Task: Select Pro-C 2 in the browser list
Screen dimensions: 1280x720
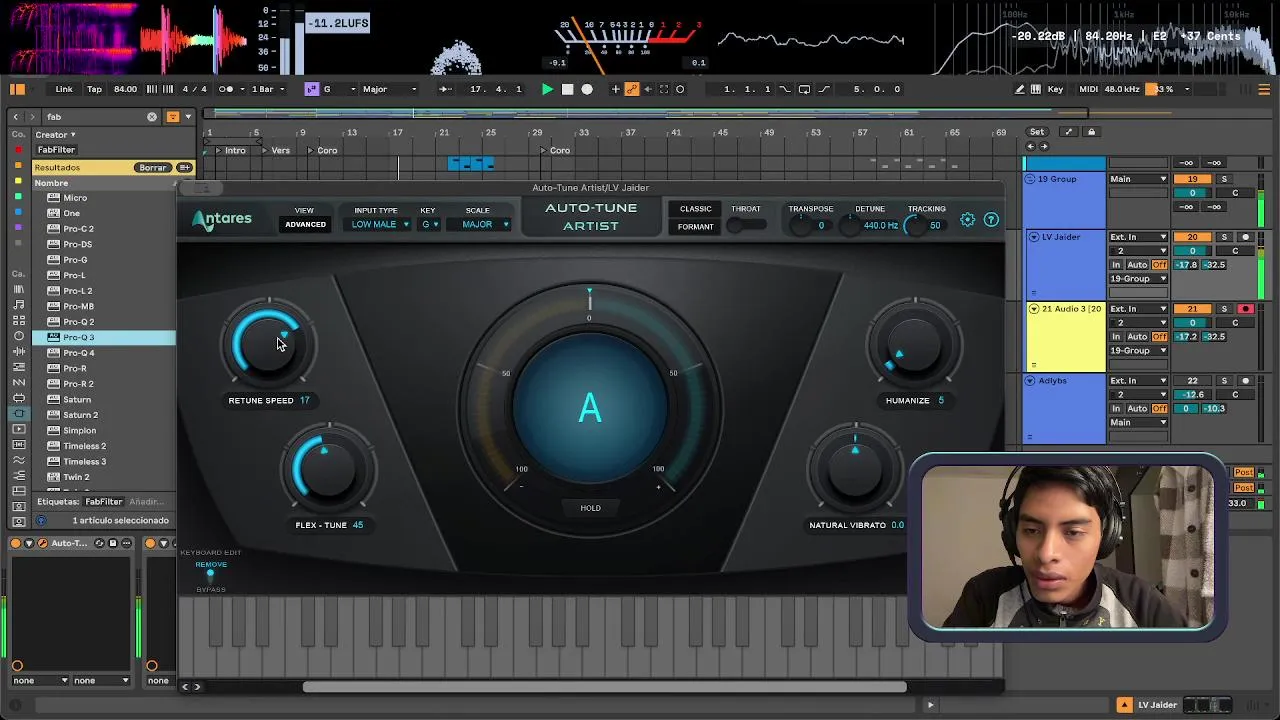Action: tap(104, 229)
